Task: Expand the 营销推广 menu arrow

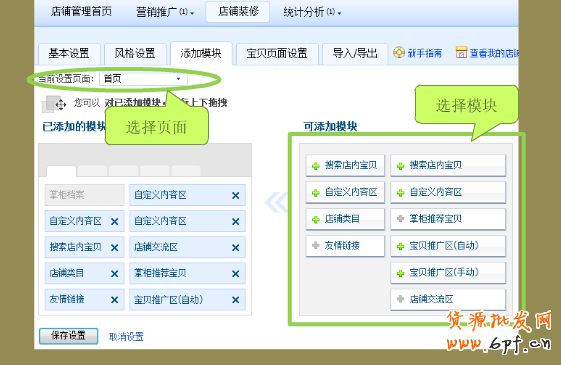Action: point(192,13)
